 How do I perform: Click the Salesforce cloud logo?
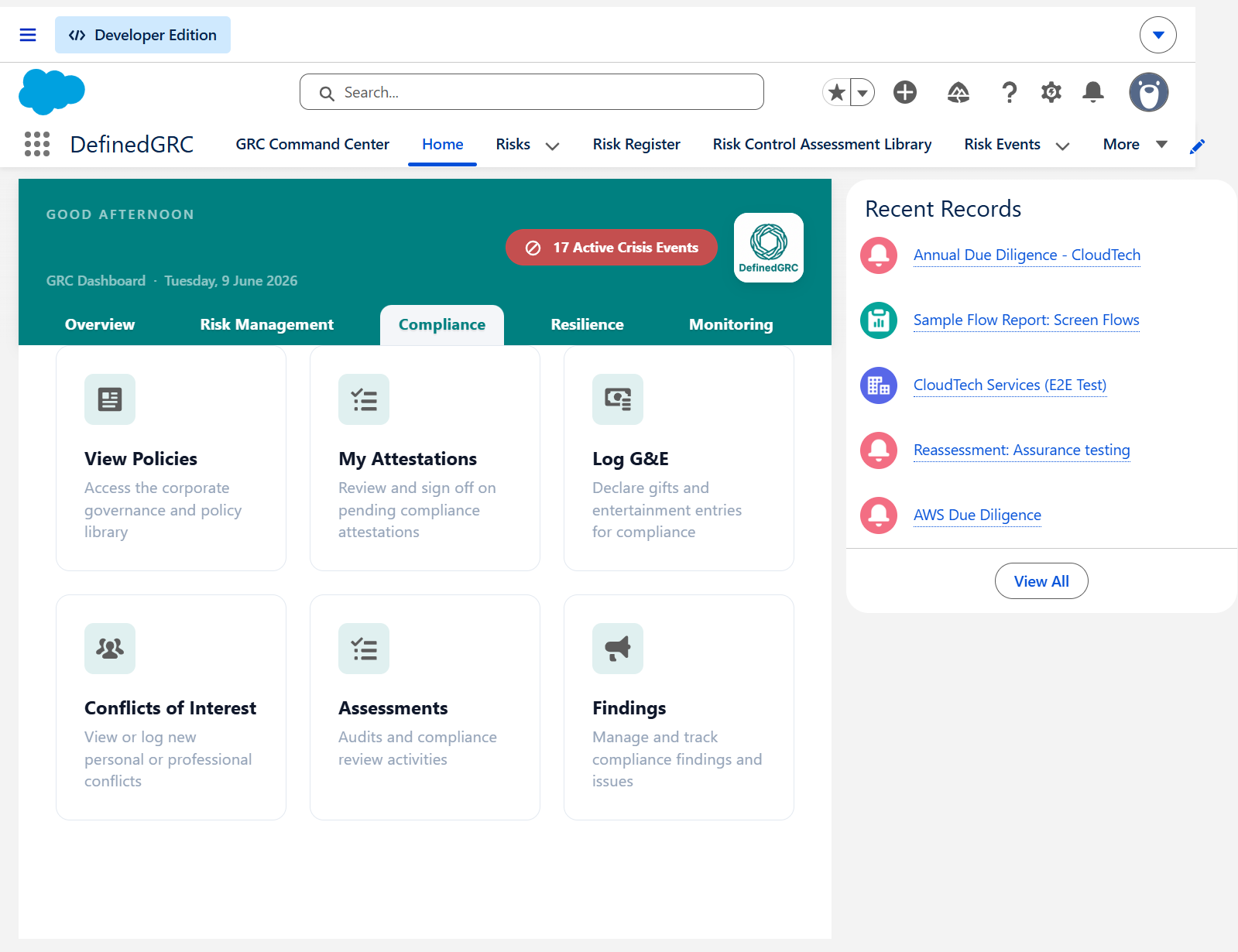(x=52, y=92)
